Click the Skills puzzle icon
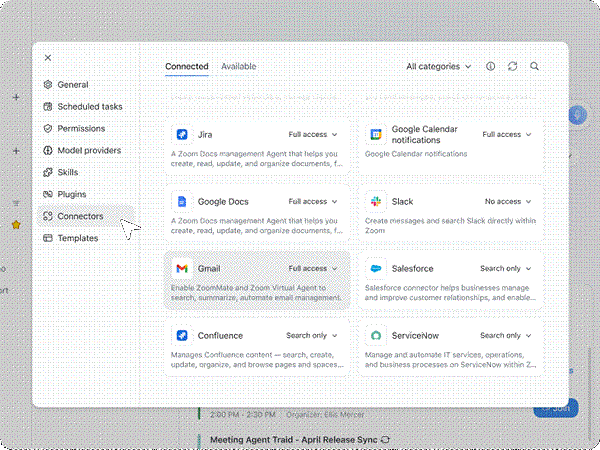600x450 pixels. click(x=48, y=172)
